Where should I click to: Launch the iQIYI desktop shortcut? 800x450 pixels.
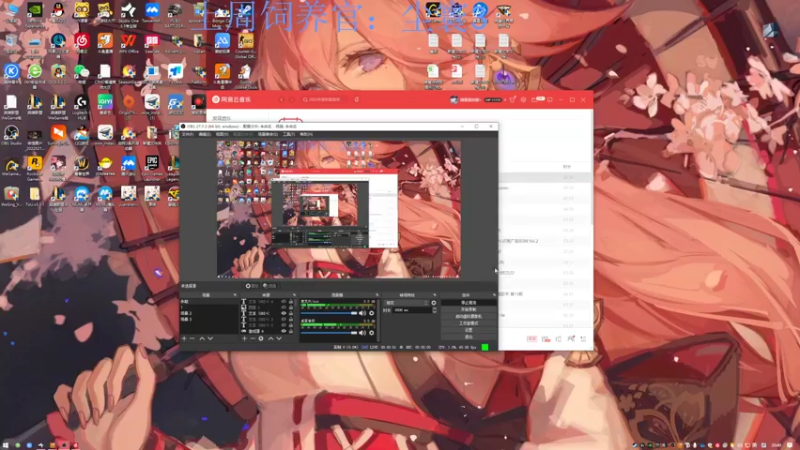[105, 102]
